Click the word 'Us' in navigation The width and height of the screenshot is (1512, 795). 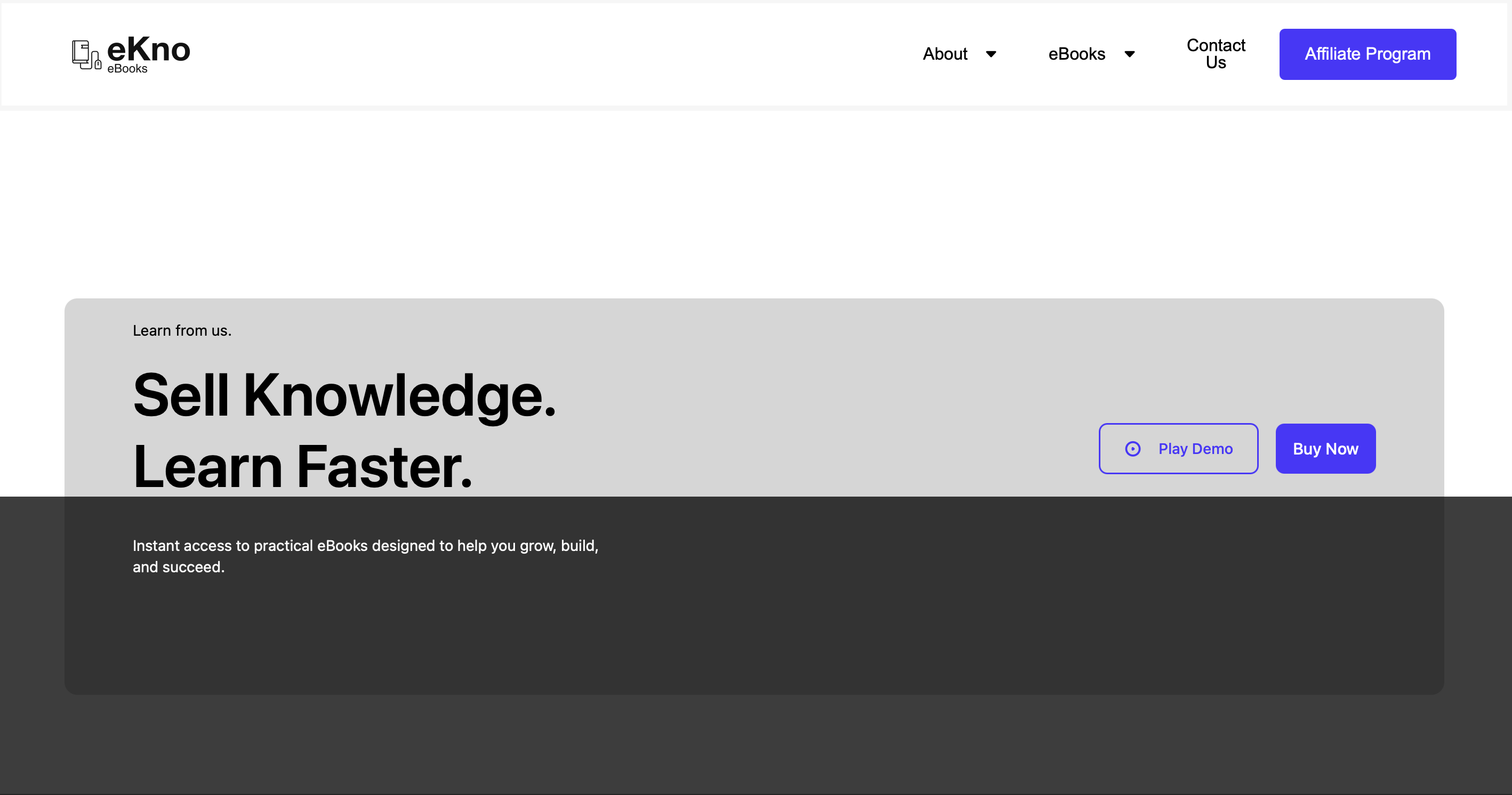1216,63
